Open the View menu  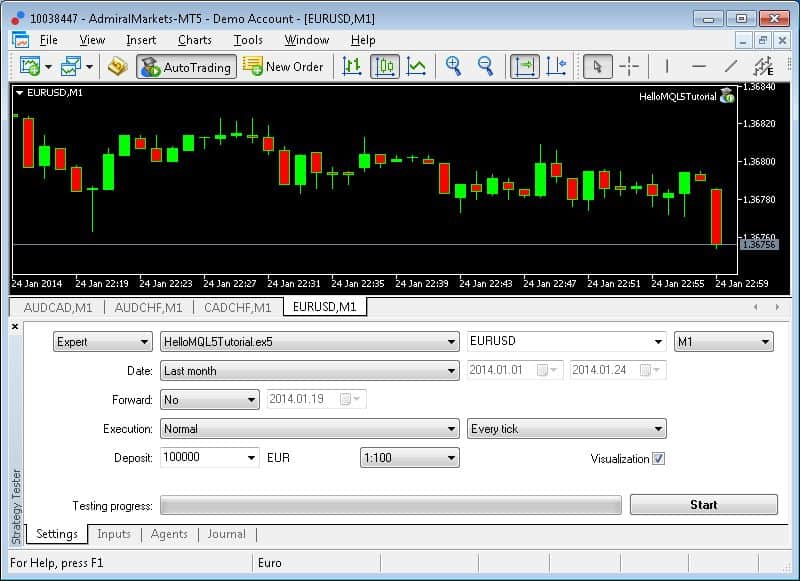92,40
